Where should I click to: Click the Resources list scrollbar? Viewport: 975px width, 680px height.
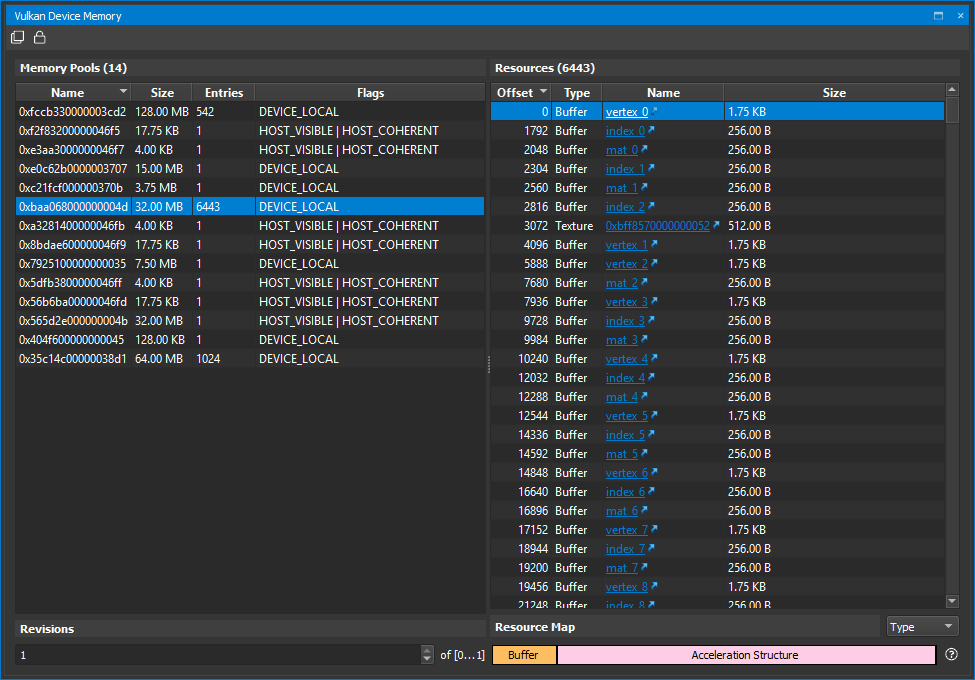tap(951, 110)
